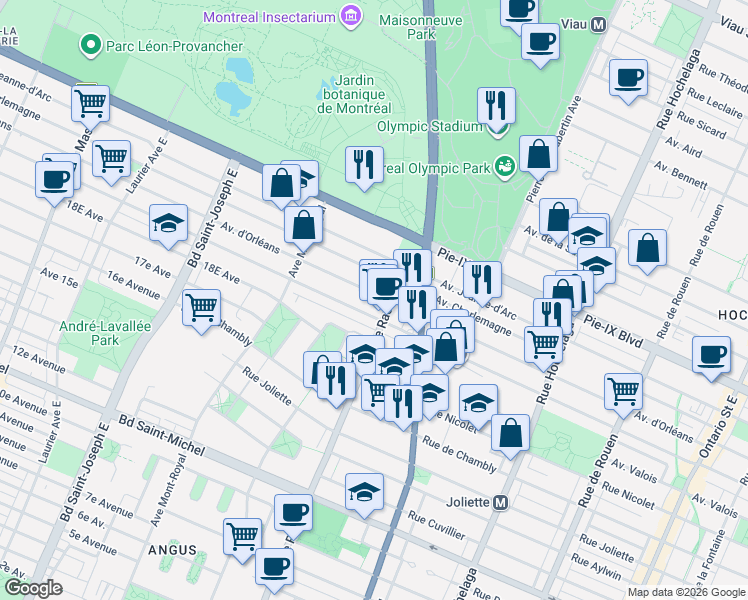Click the André-Lavallée Park label
The height and width of the screenshot is (600, 748).
(105, 333)
